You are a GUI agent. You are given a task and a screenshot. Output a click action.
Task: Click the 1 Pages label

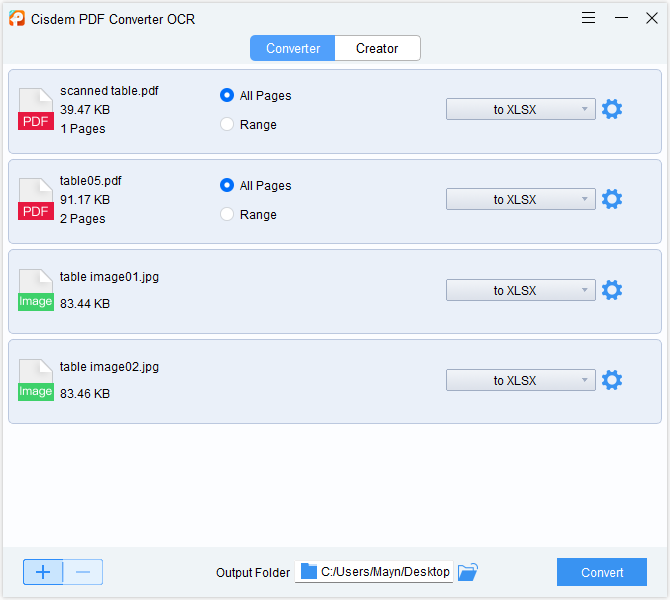pyautogui.click(x=82, y=129)
